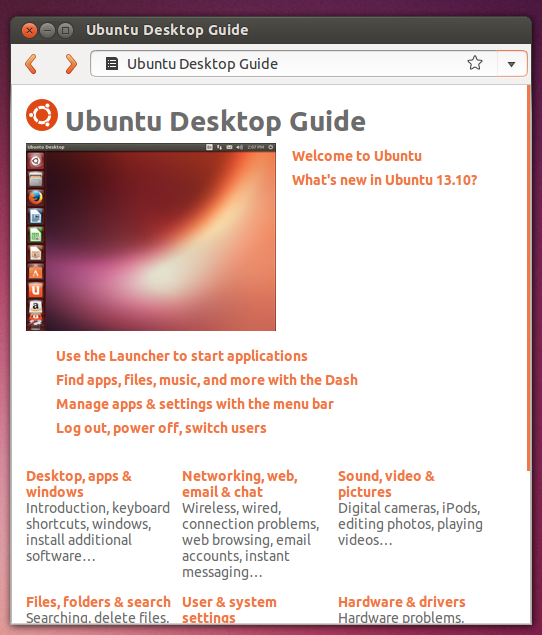Open Find apps, files, music with the Dash

(207, 380)
